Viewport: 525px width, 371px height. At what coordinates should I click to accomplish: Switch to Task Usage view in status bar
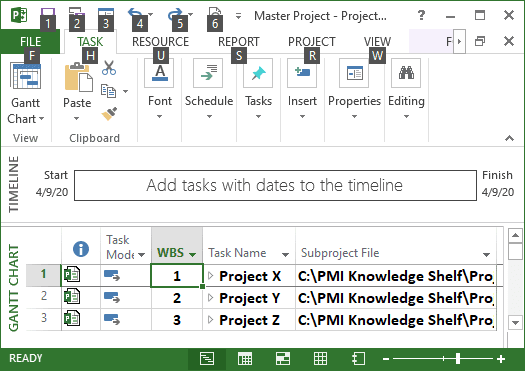(245, 359)
